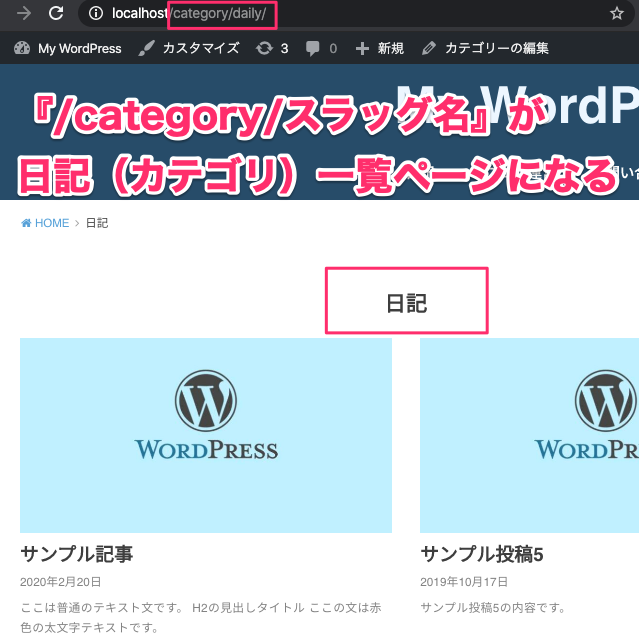
Task: Click the 日記 breadcrumb text
Action: (97, 223)
